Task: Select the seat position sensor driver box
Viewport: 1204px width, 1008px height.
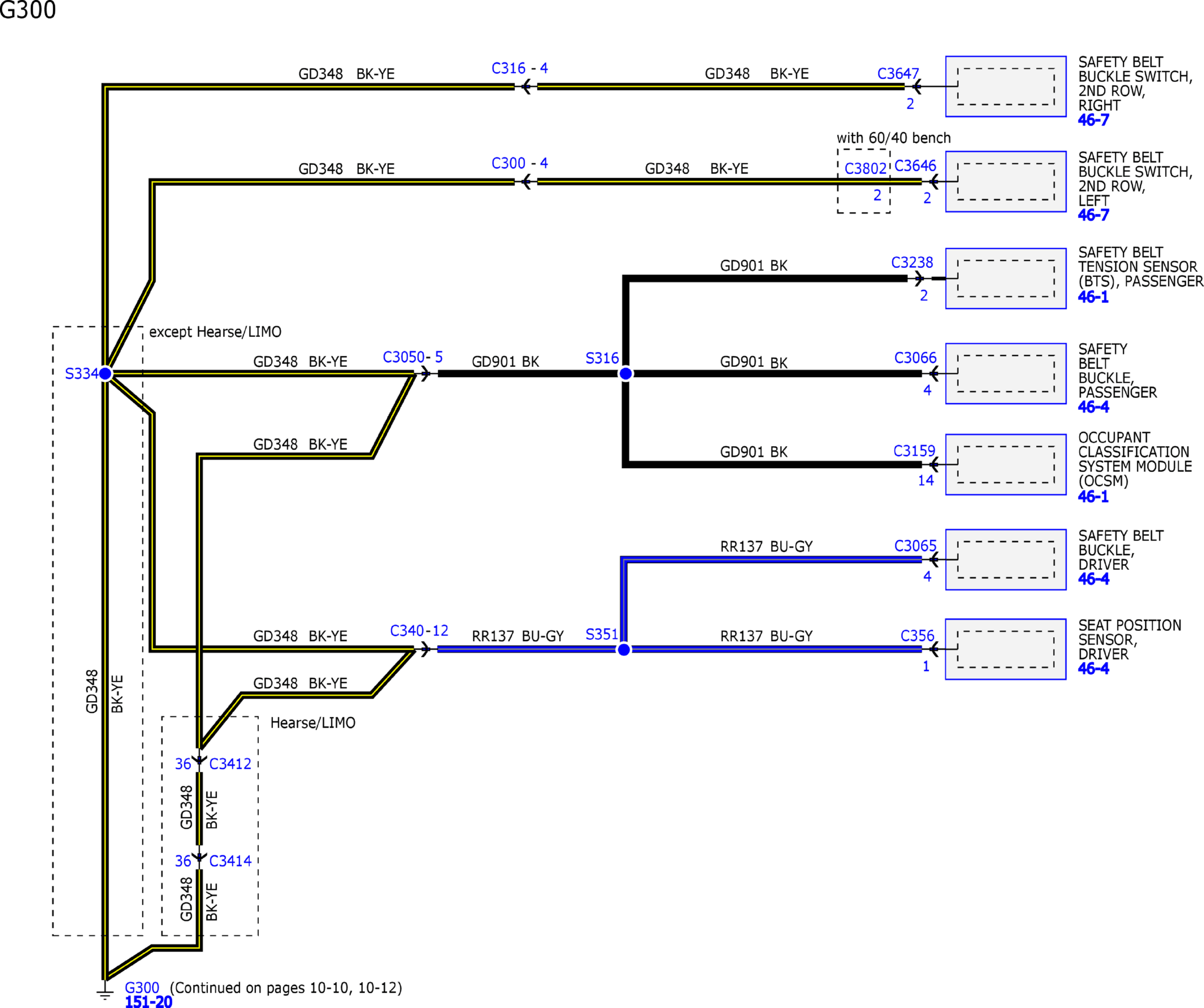Action: 1006,649
